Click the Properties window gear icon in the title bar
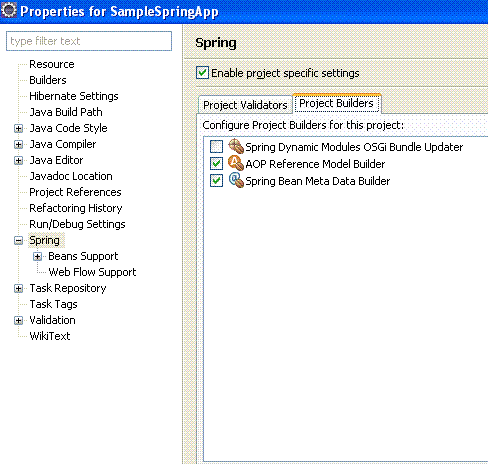This screenshot has height=464, width=488. pos(9,10)
